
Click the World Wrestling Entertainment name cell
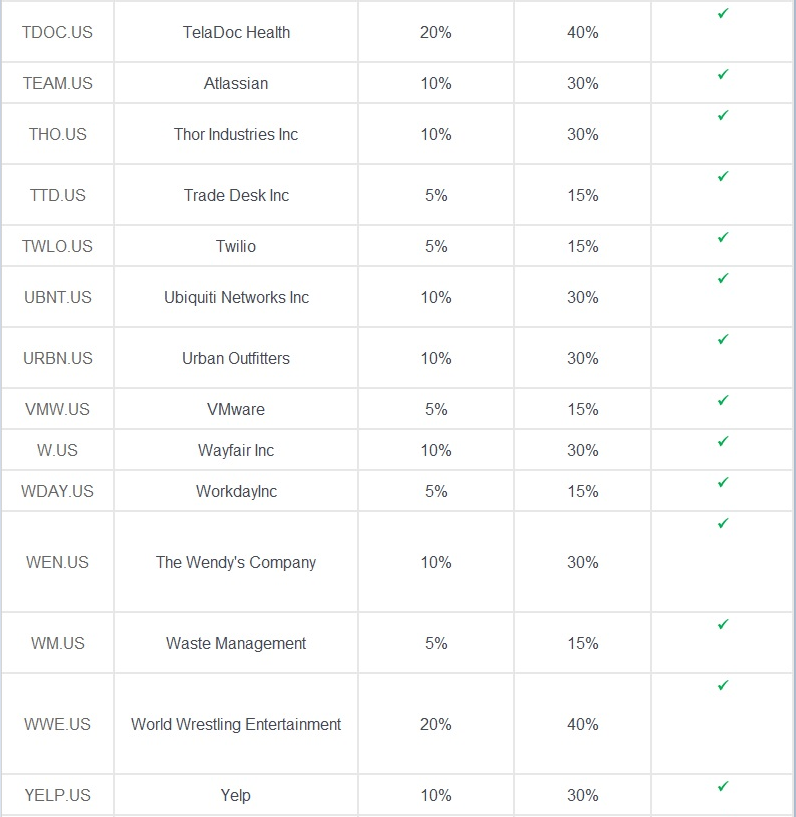[x=236, y=724]
